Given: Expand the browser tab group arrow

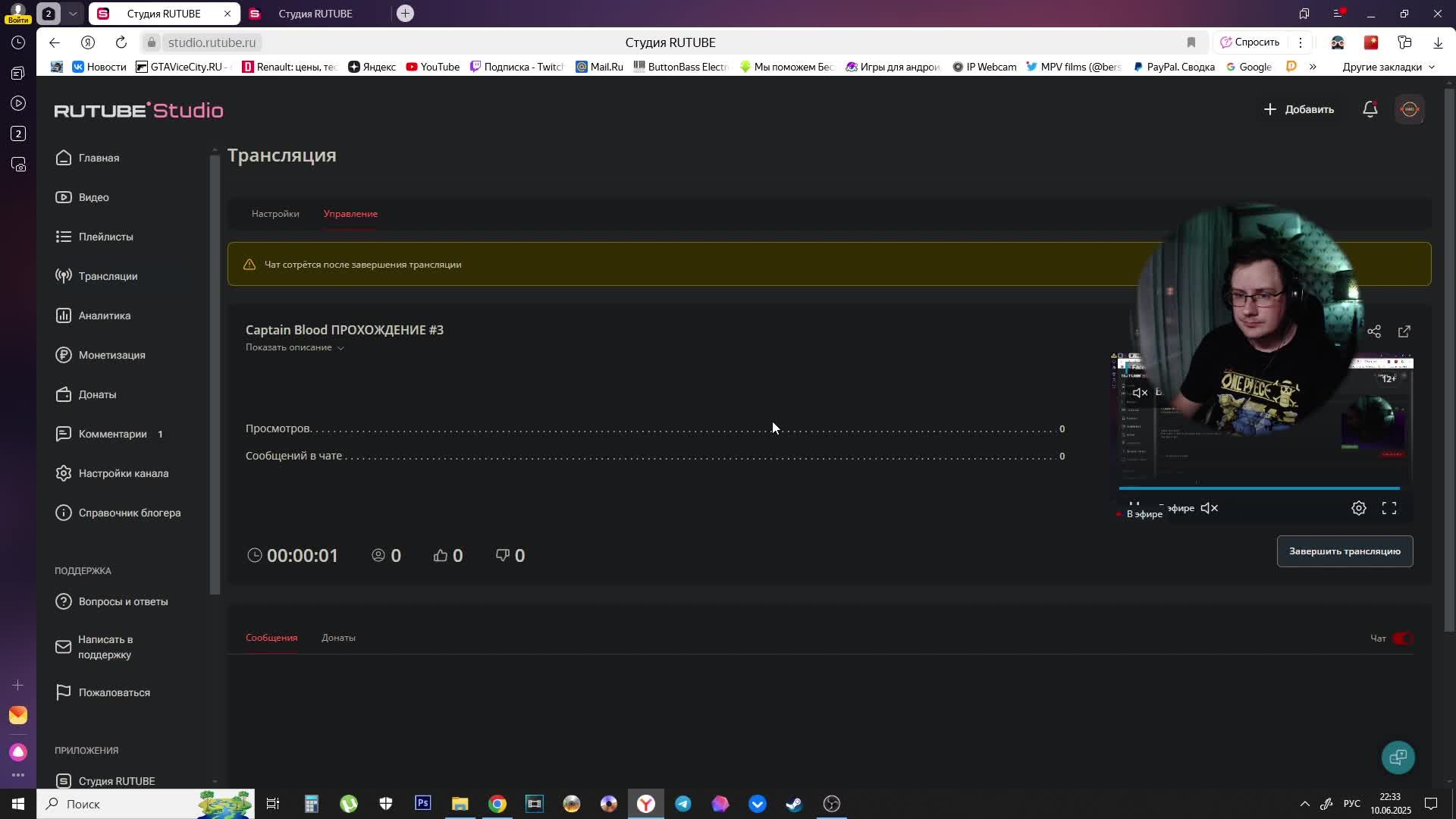Looking at the screenshot, I should 73,14.
